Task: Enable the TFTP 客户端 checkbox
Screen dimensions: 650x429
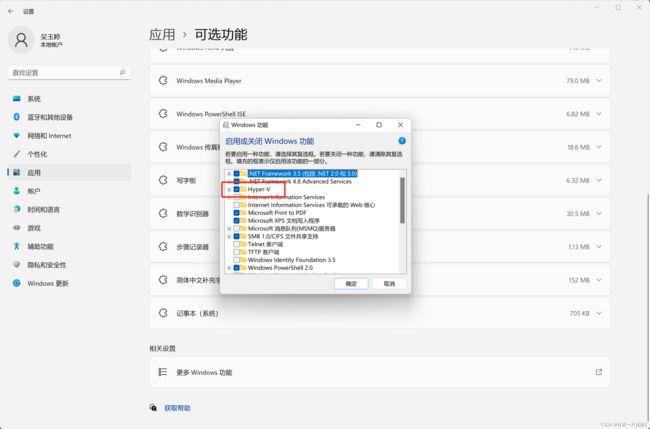Action: pyautogui.click(x=236, y=252)
